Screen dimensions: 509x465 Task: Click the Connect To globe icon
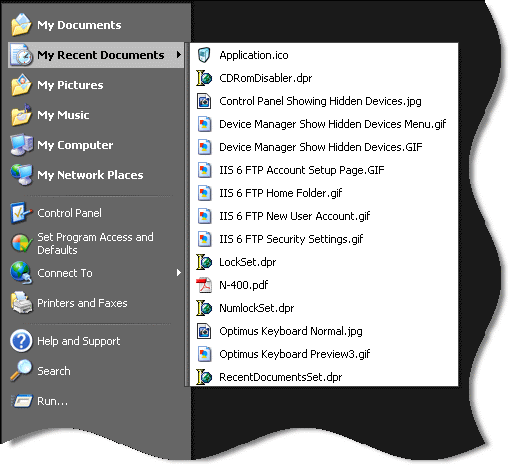pyautogui.click(x=21, y=273)
